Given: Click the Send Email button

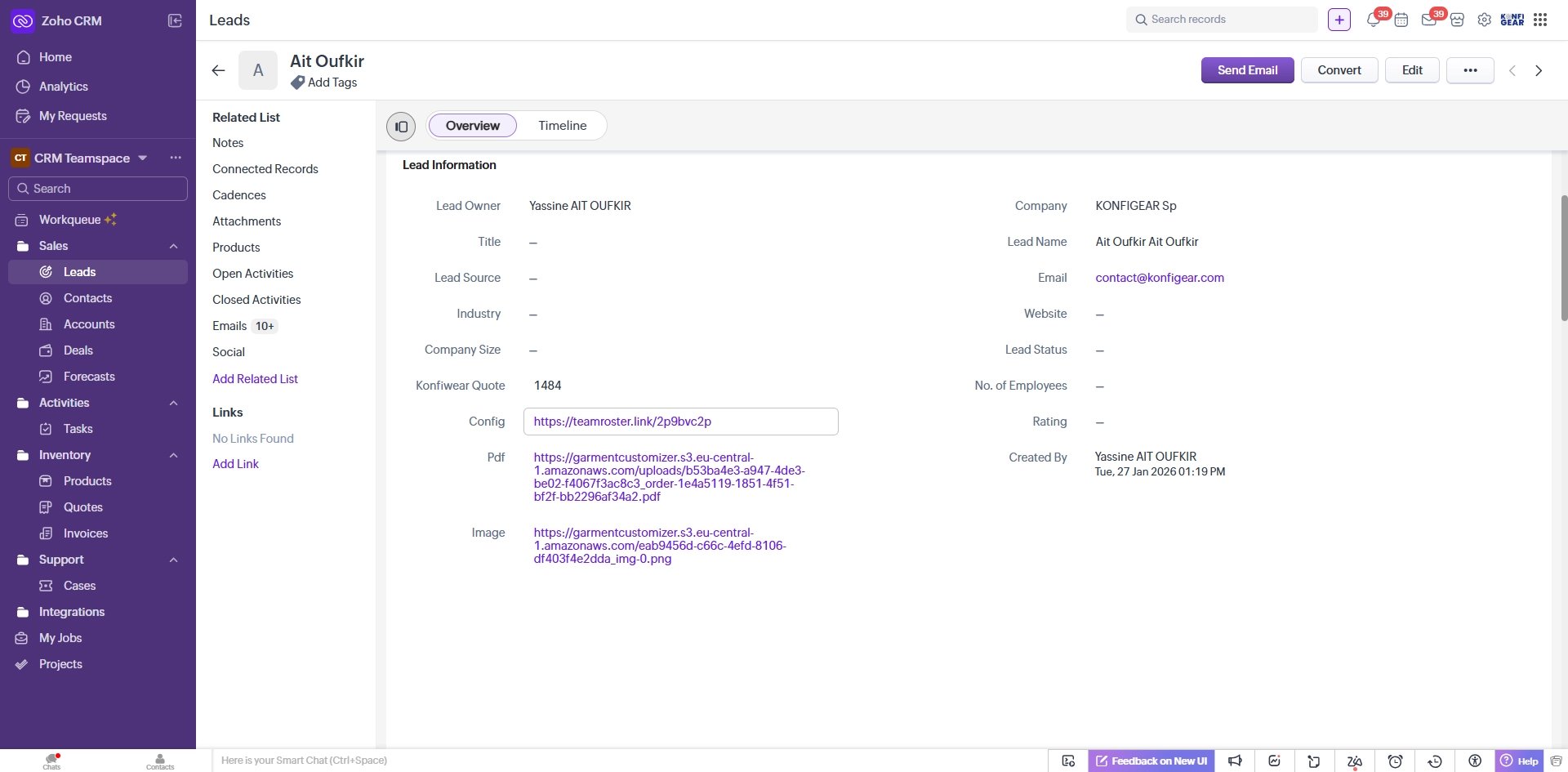Looking at the screenshot, I should tap(1247, 69).
